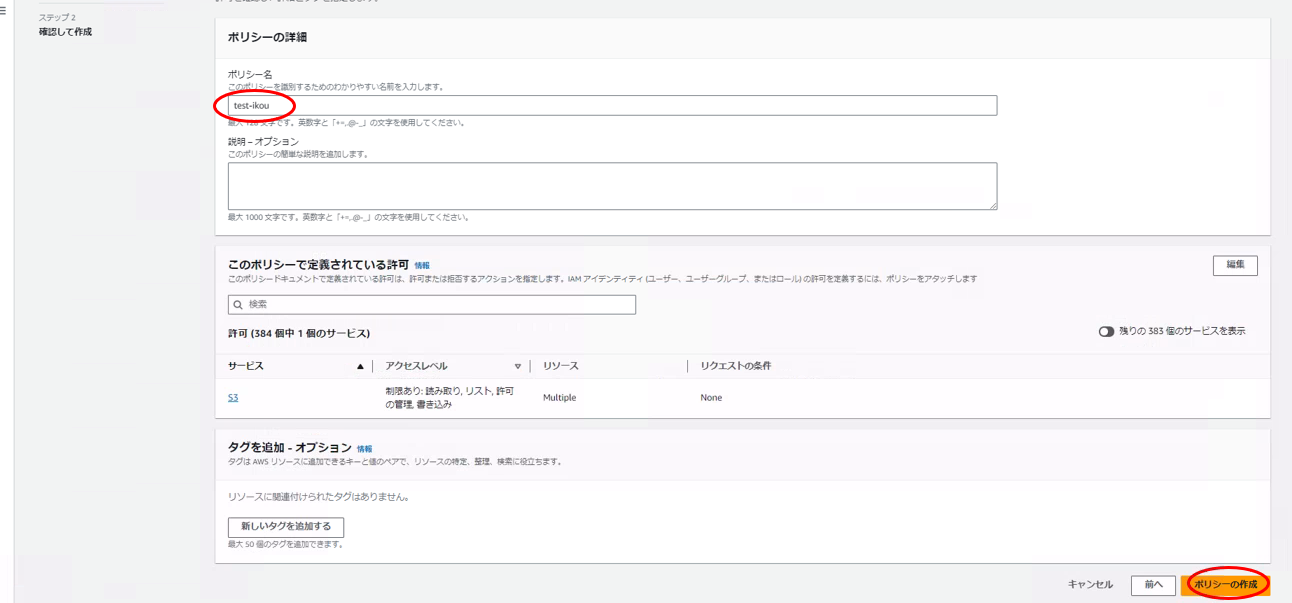Click the ポリシー名 input field with test-ikou

[x=612, y=106]
